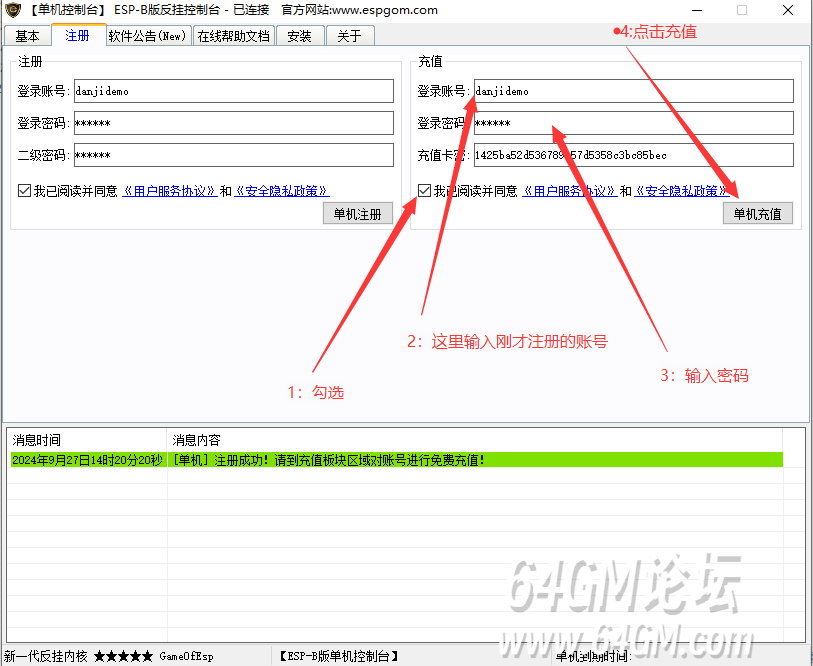Minimize the control console window
This screenshot has height=666, width=813.
click(x=697, y=10)
